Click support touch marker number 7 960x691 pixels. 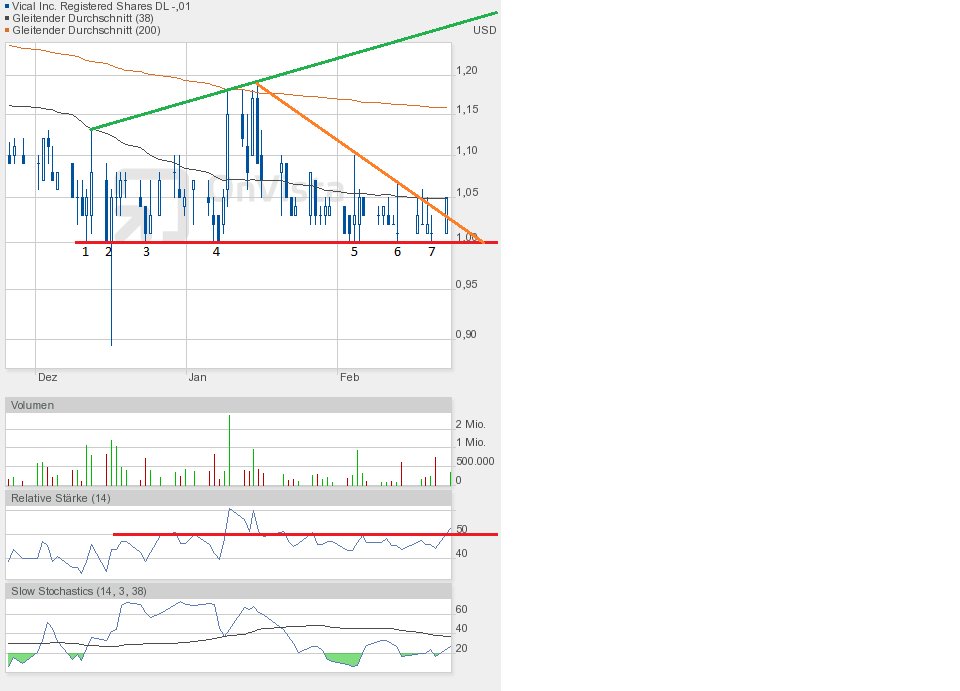pos(432,252)
